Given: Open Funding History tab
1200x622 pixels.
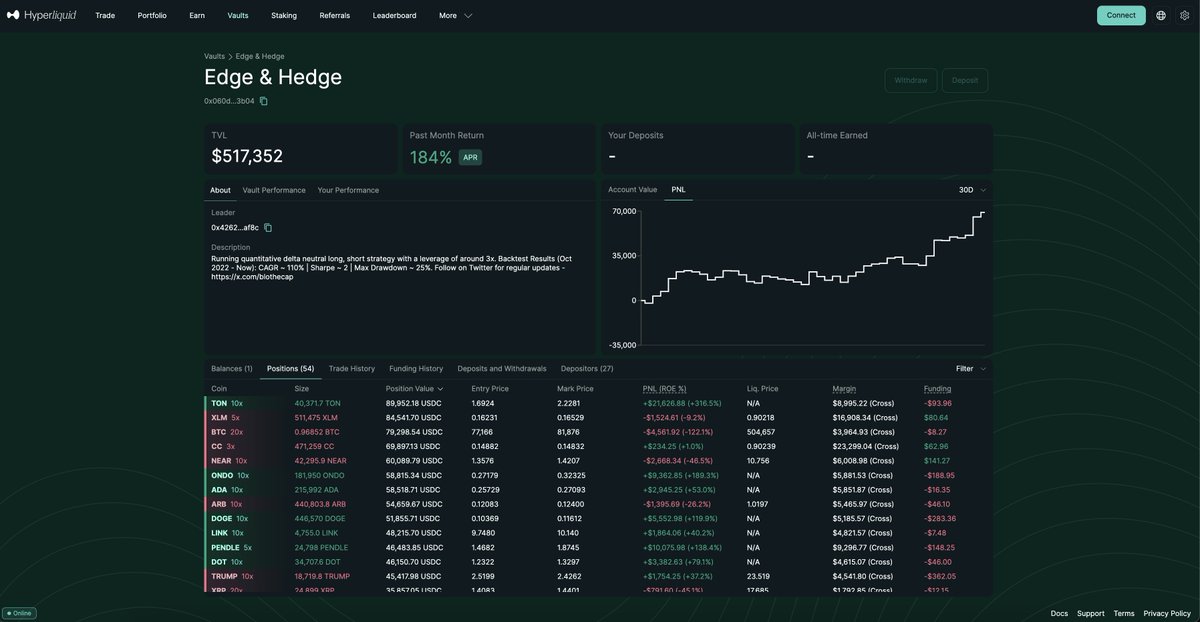Looking at the screenshot, I should [416, 369].
